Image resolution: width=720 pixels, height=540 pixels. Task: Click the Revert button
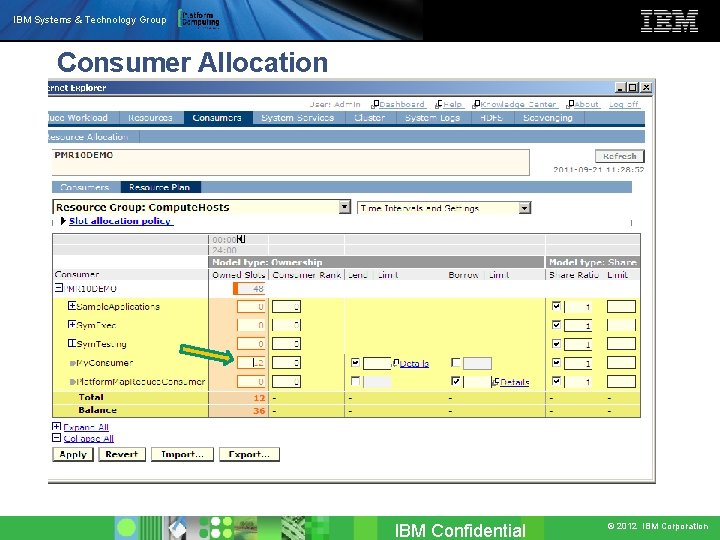click(x=122, y=455)
